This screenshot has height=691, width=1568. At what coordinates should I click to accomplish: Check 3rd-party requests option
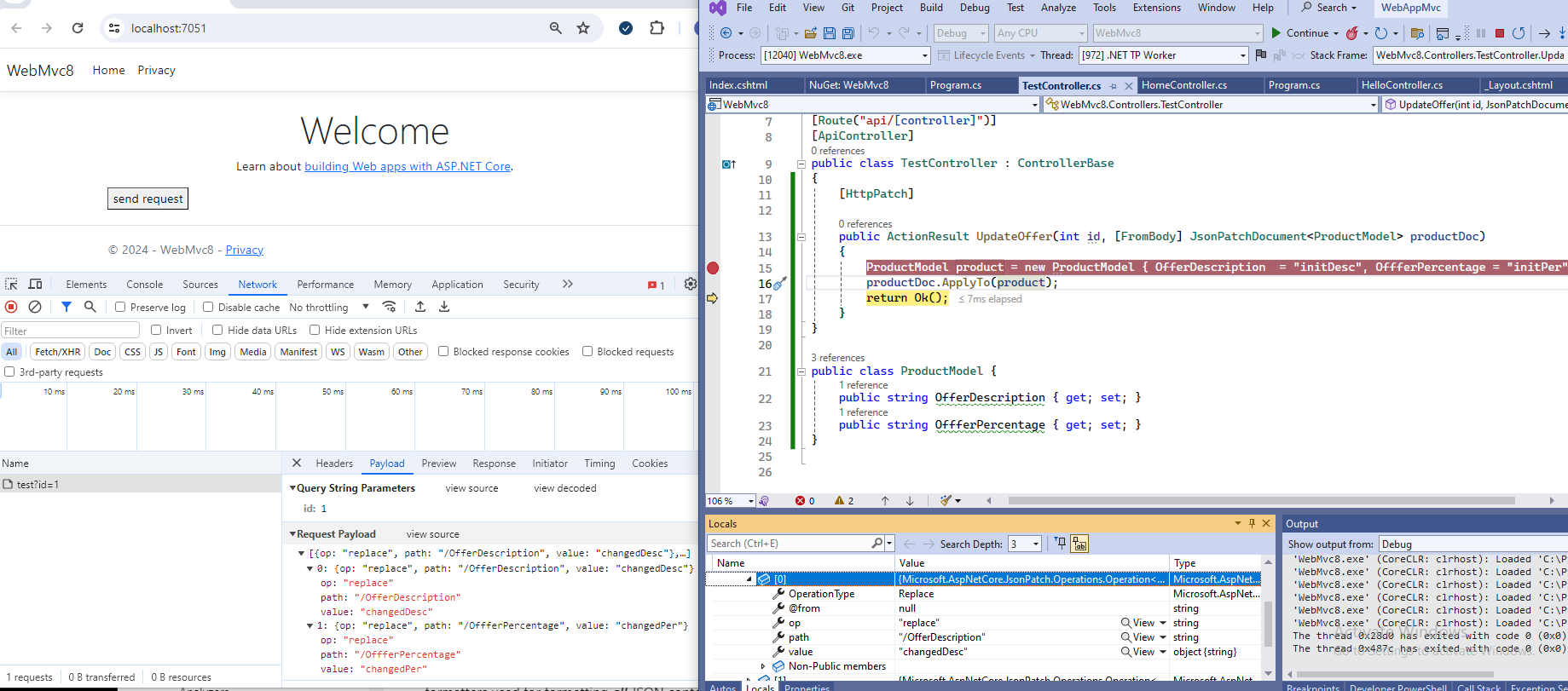(9, 371)
